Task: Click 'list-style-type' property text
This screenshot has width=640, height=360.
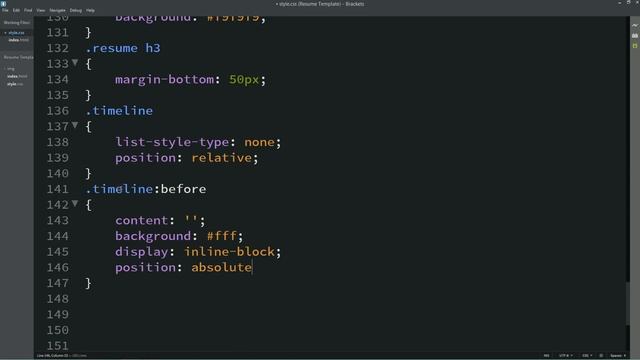Action: point(172,142)
